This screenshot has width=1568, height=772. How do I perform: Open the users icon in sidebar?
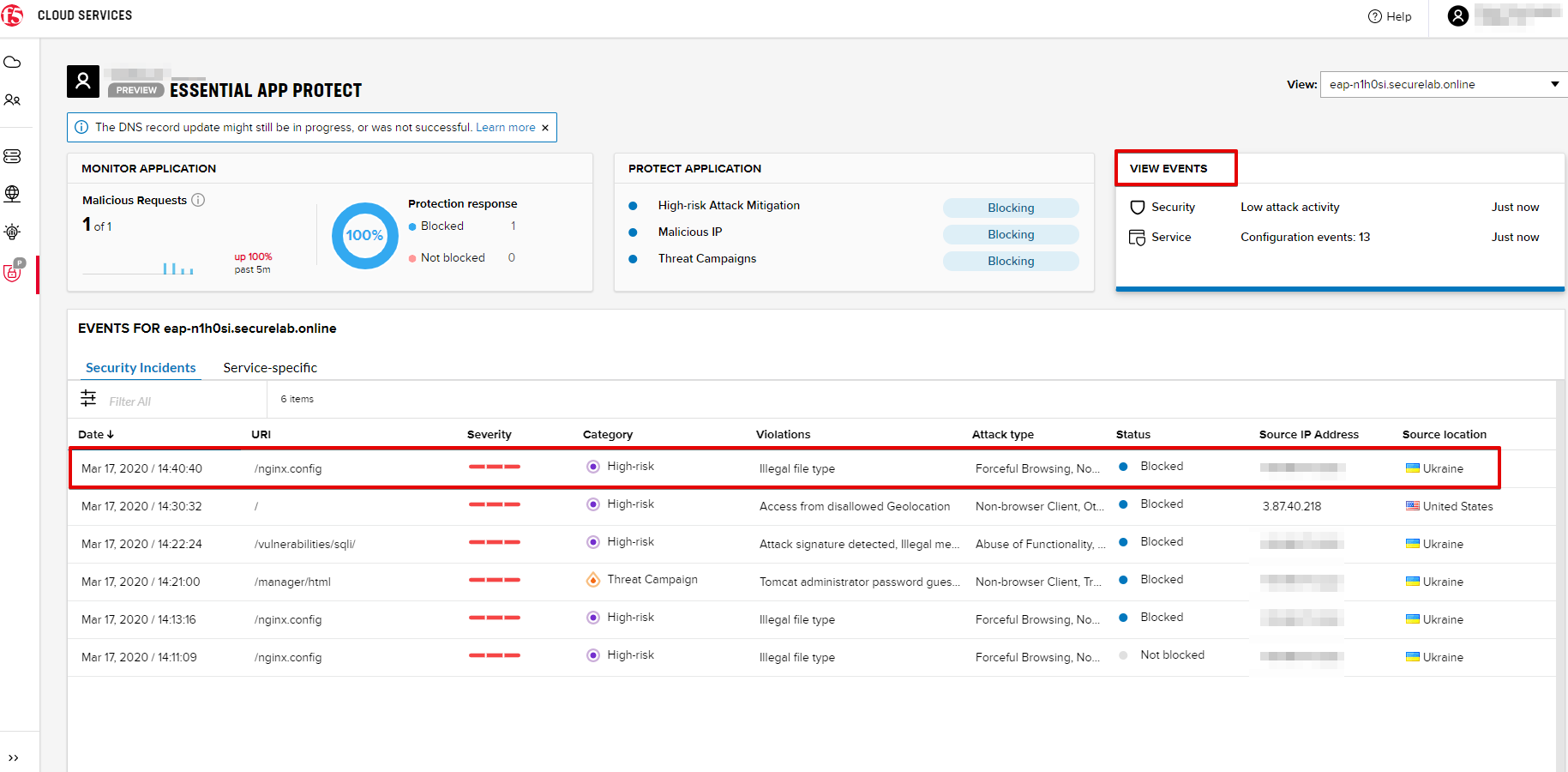(12, 100)
